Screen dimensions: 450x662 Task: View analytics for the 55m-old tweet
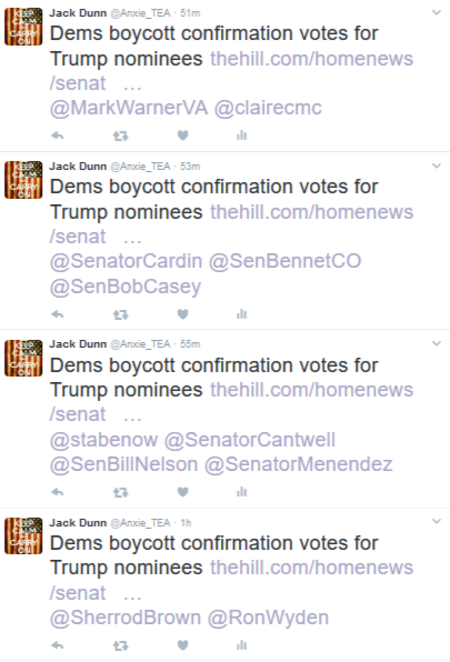point(241,492)
